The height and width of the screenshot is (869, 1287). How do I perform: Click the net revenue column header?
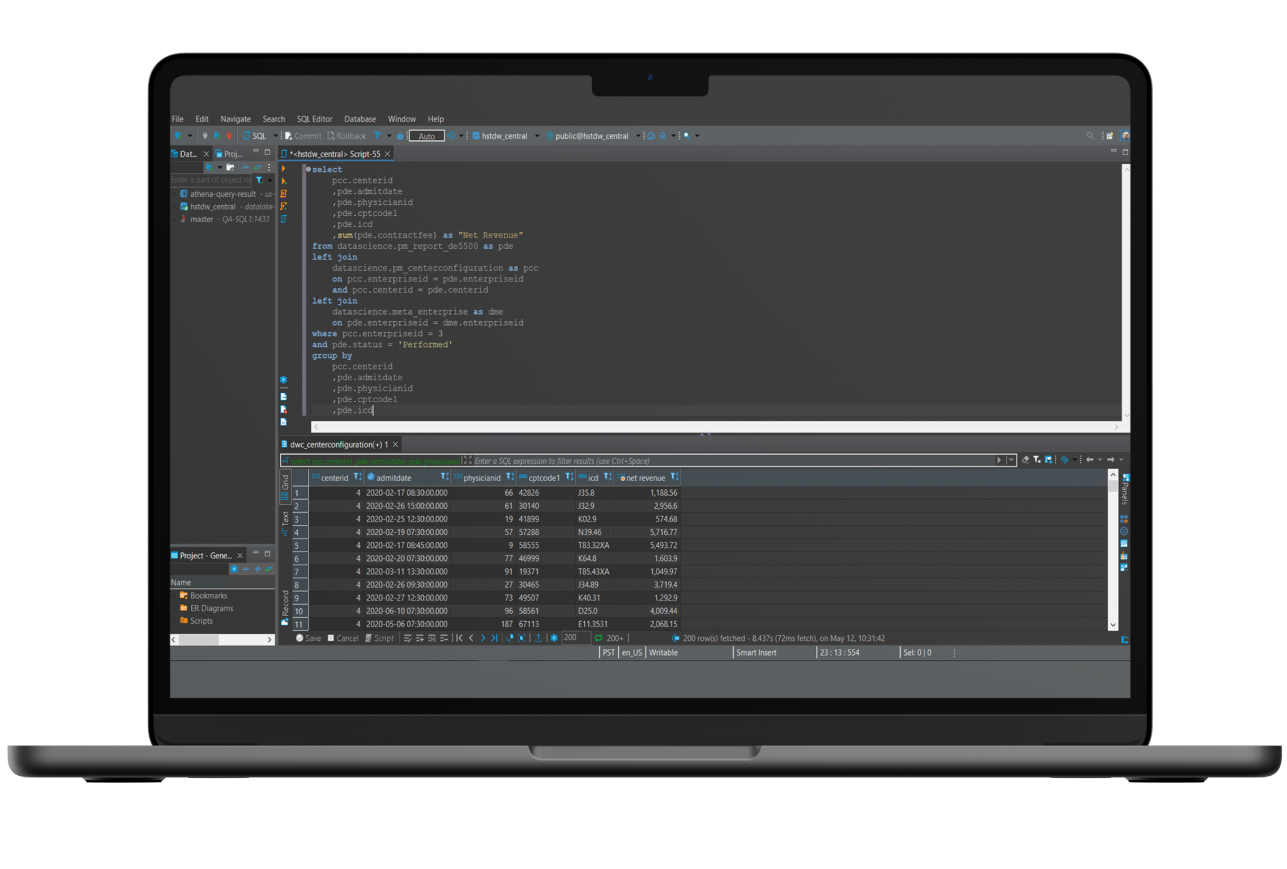645,477
